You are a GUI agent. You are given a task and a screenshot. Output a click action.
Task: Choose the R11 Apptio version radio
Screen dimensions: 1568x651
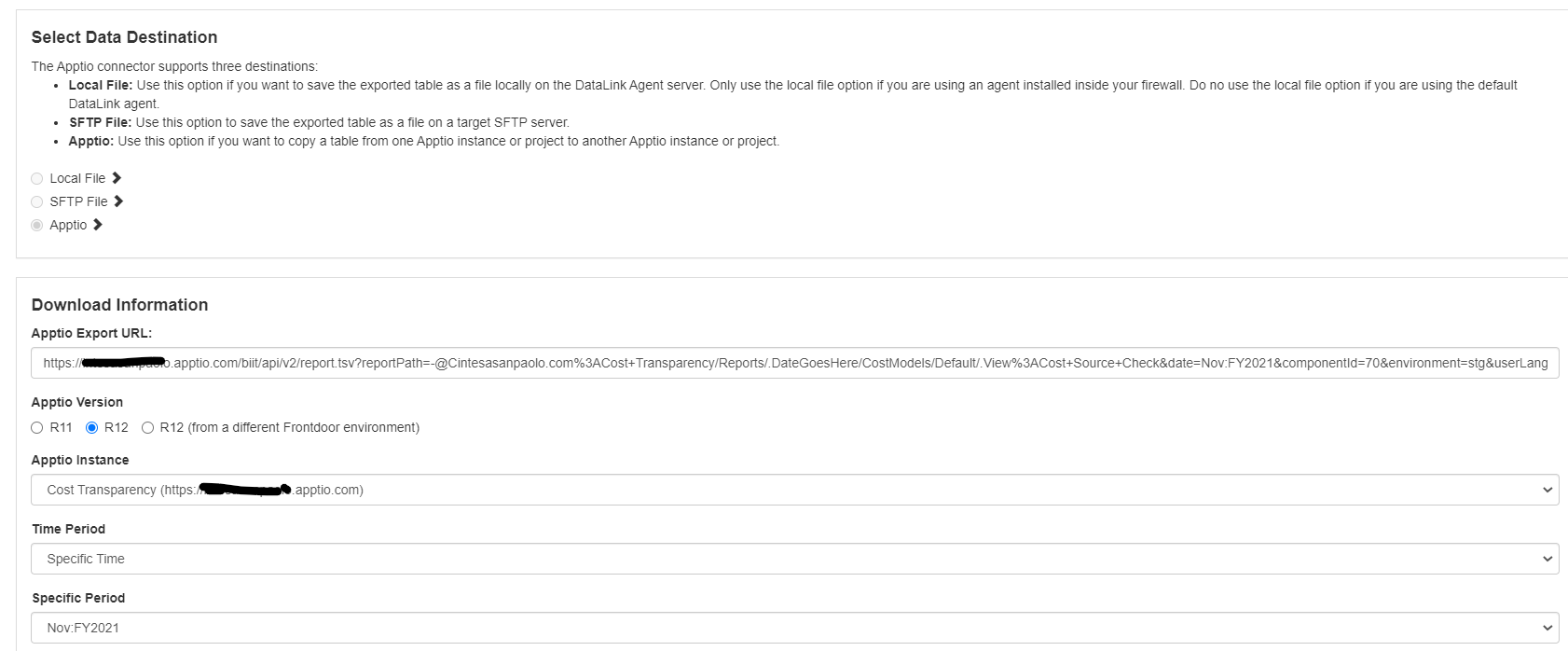pyautogui.click(x=37, y=428)
